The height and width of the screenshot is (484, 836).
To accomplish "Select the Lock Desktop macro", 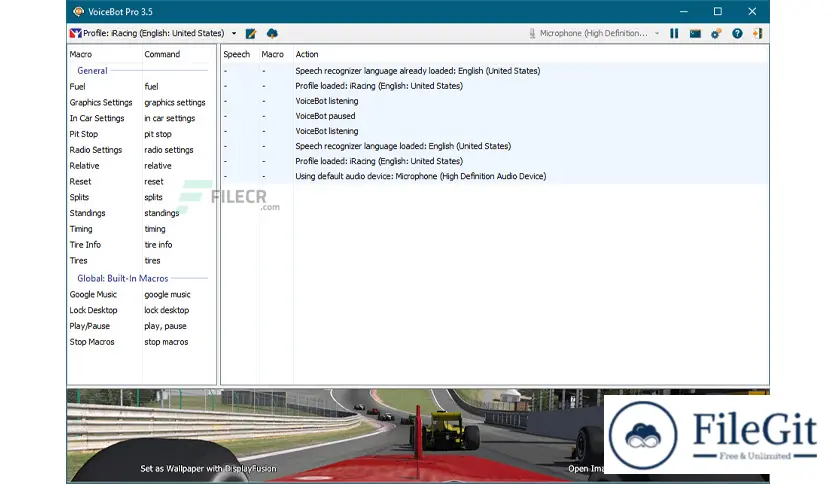I will point(93,310).
